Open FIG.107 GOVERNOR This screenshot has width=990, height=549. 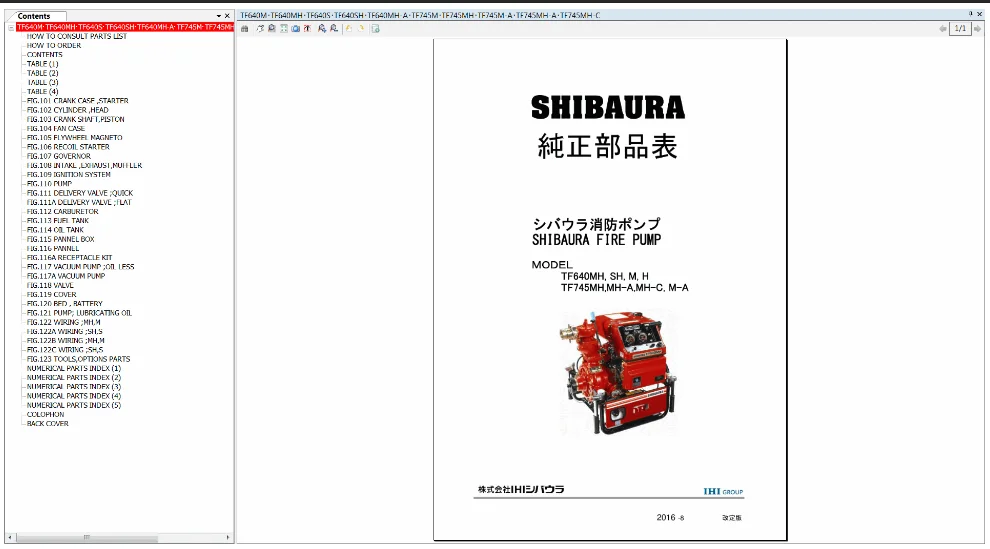point(59,156)
